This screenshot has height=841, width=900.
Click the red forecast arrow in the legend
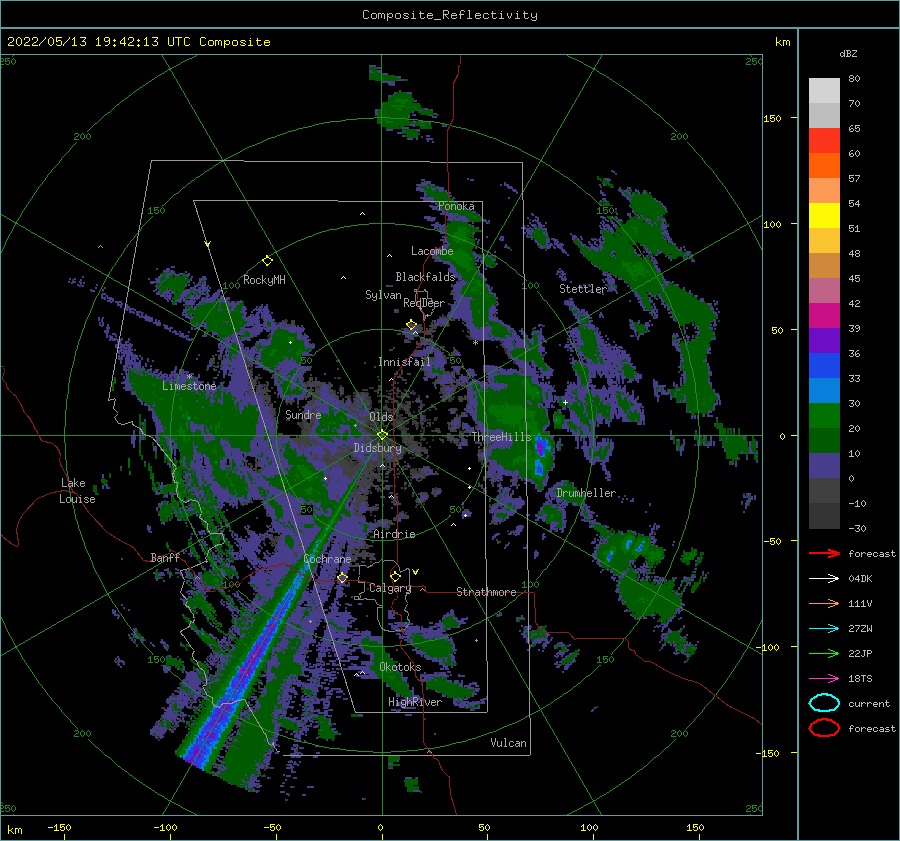click(824, 553)
